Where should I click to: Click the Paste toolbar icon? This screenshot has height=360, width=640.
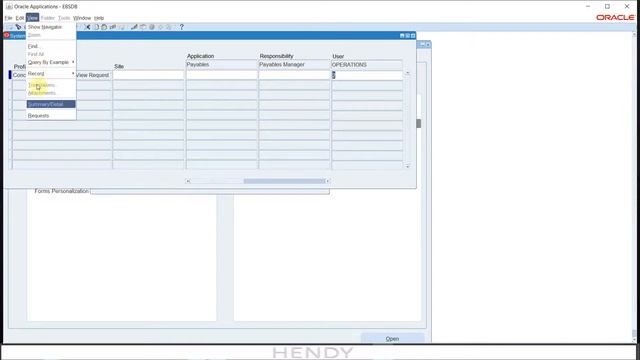(x=104, y=27)
